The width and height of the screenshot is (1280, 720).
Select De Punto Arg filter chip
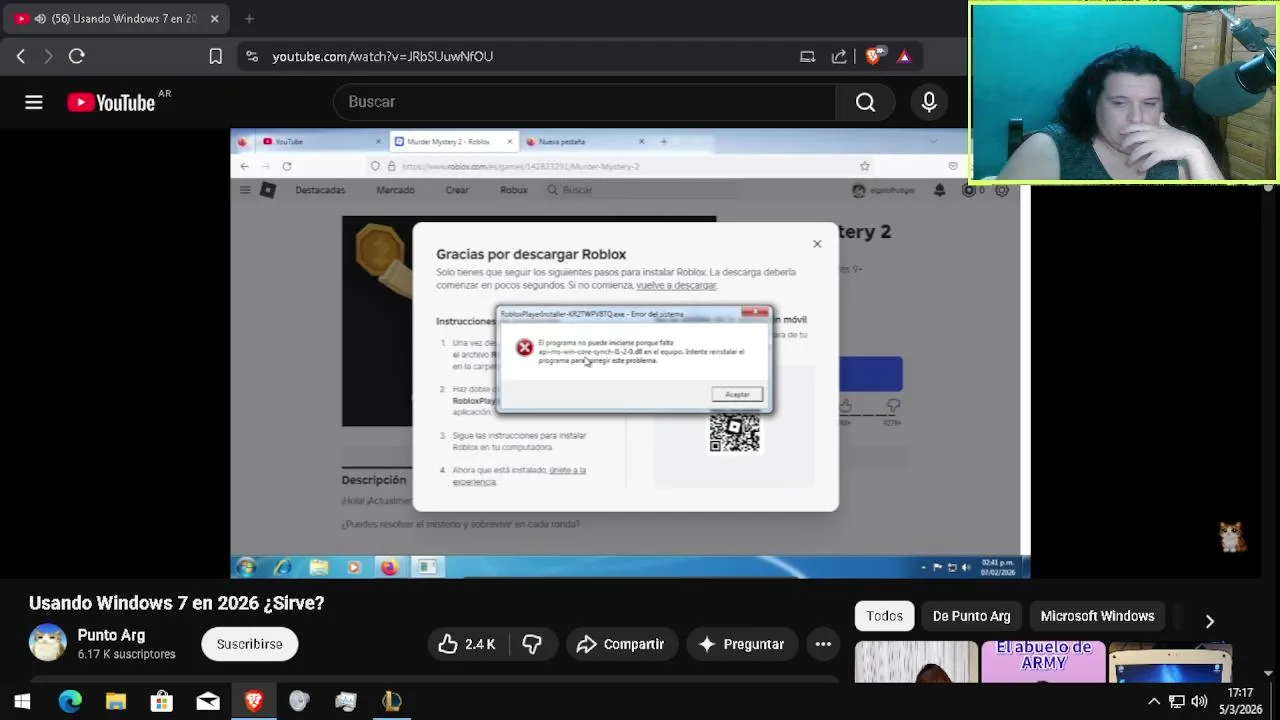click(x=971, y=616)
